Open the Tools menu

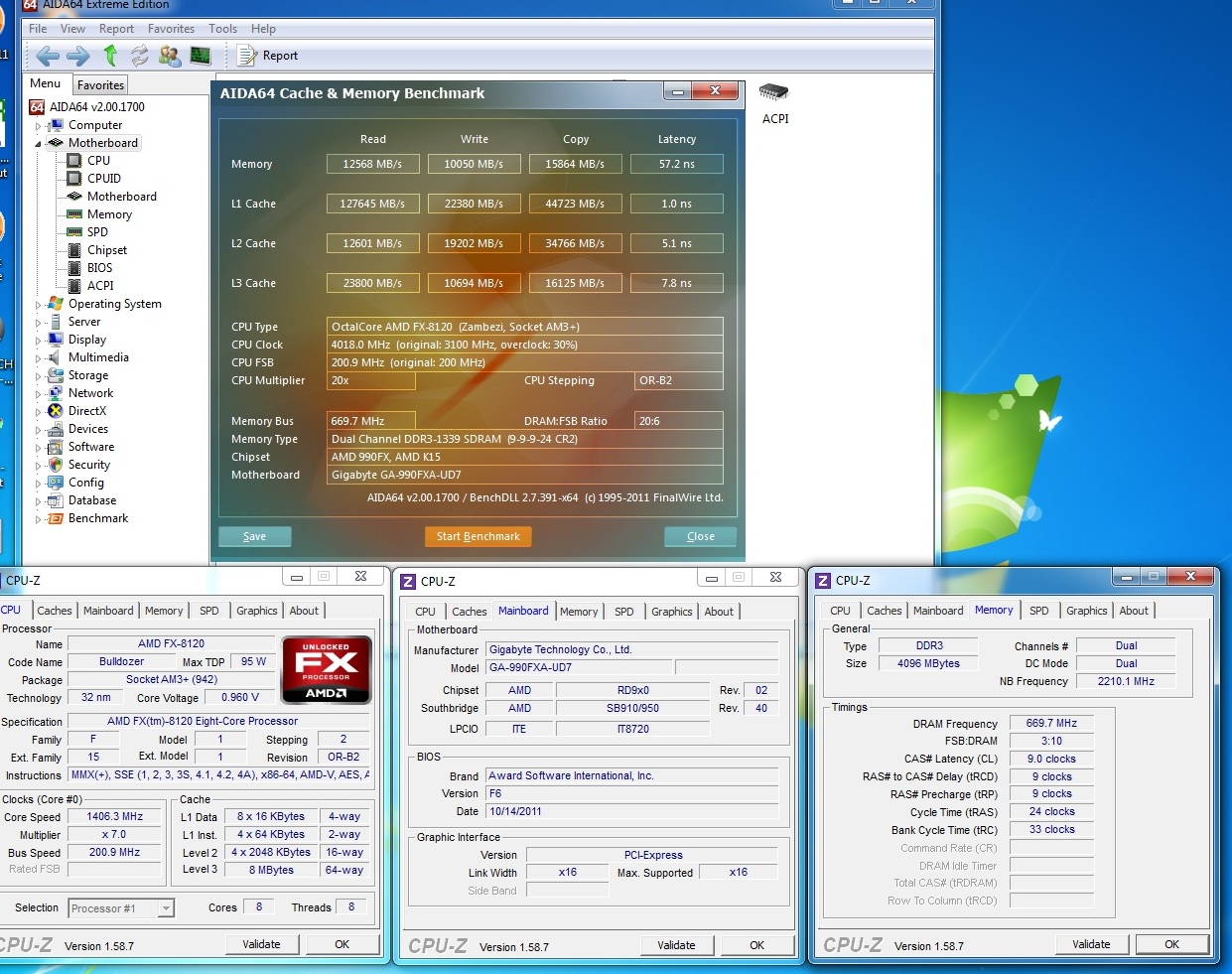[222, 29]
